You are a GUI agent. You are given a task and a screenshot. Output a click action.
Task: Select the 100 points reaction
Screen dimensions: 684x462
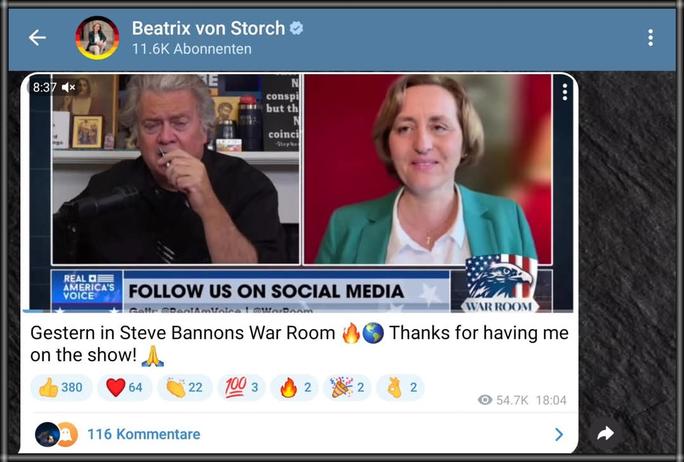242,387
